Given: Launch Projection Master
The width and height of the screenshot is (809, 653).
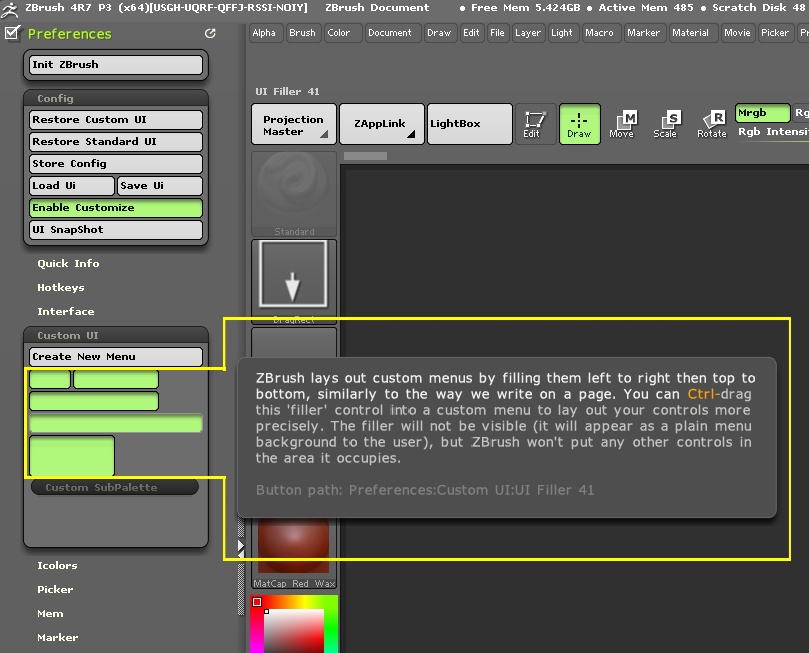Looking at the screenshot, I should click(294, 124).
